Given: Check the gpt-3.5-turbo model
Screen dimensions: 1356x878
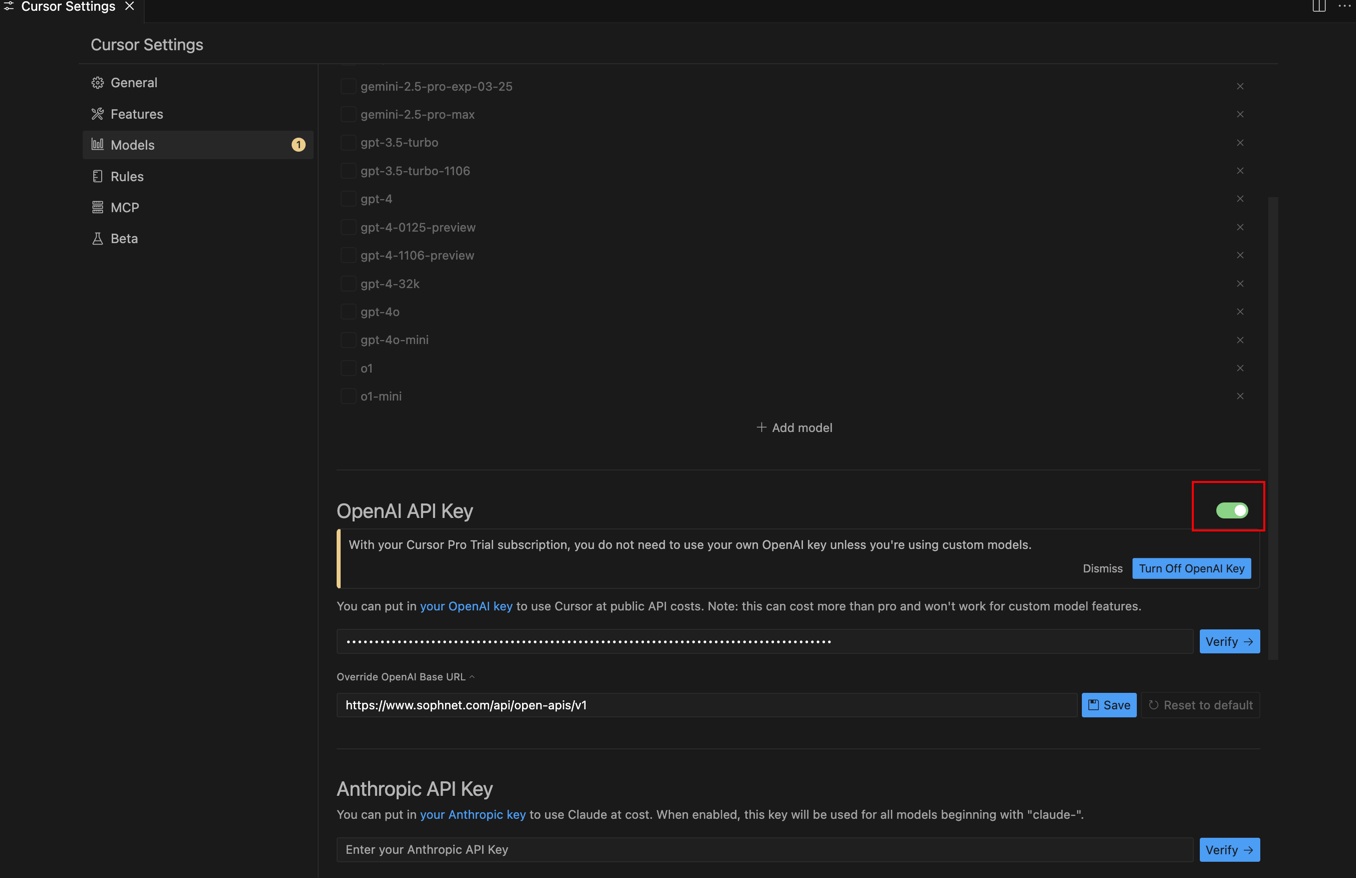Looking at the screenshot, I should pyautogui.click(x=348, y=142).
